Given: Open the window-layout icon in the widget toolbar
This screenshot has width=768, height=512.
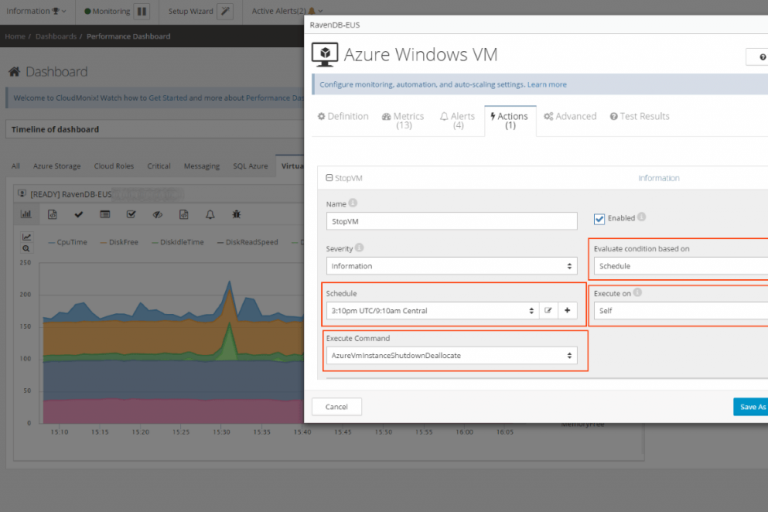Looking at the screenshot, I should (x=105, y=214).
